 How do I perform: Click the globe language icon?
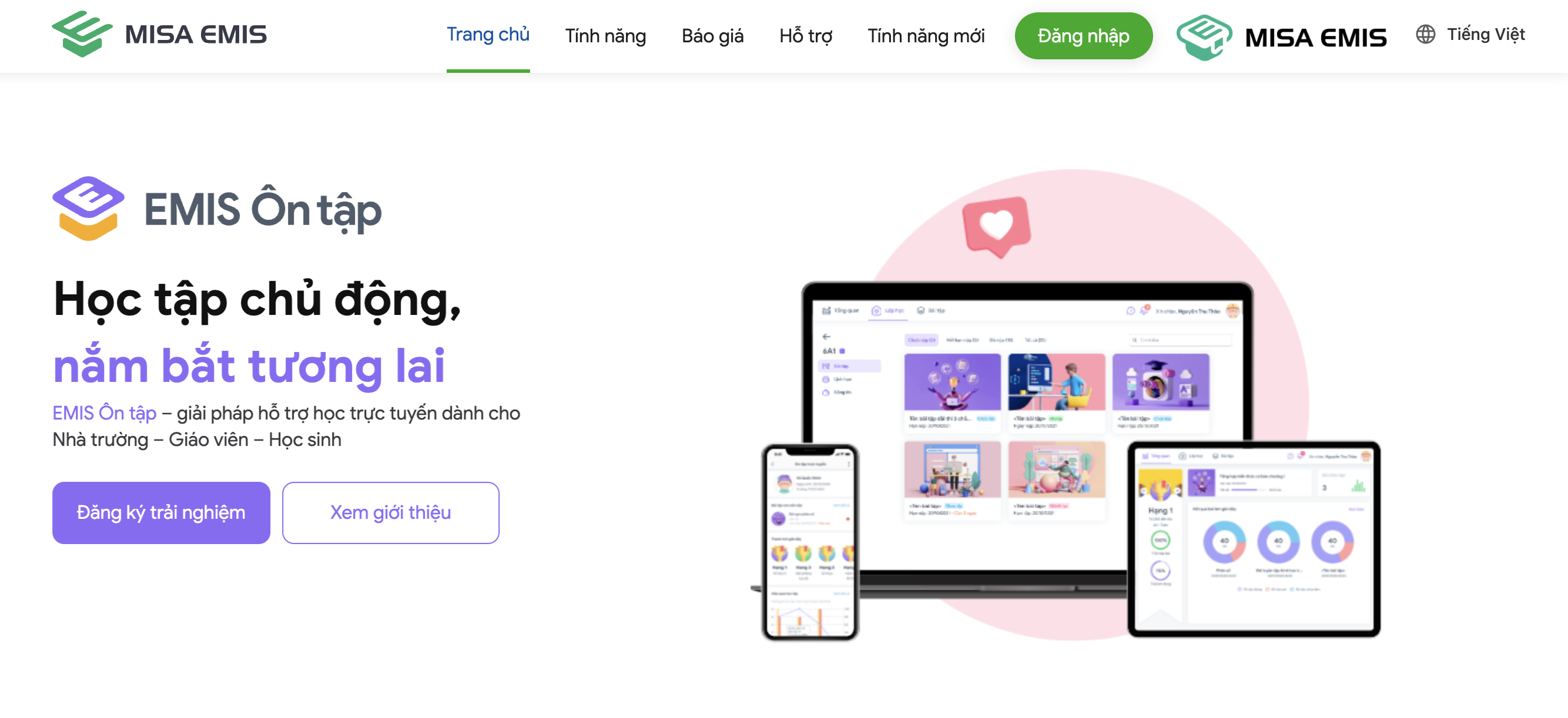[x=1425, y=34]
